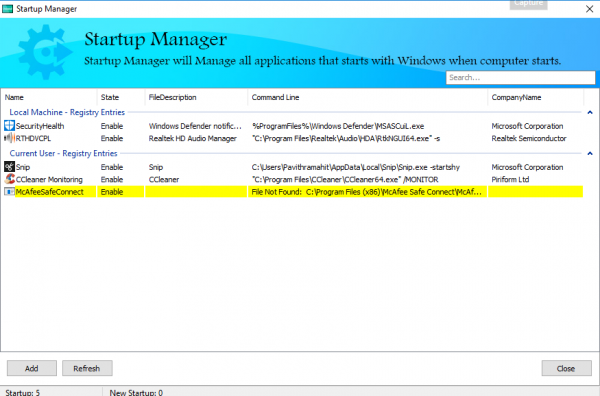Click the RTHDVCPL speaker icon
This screenshot has width=600, height=396.
point(9,138)
